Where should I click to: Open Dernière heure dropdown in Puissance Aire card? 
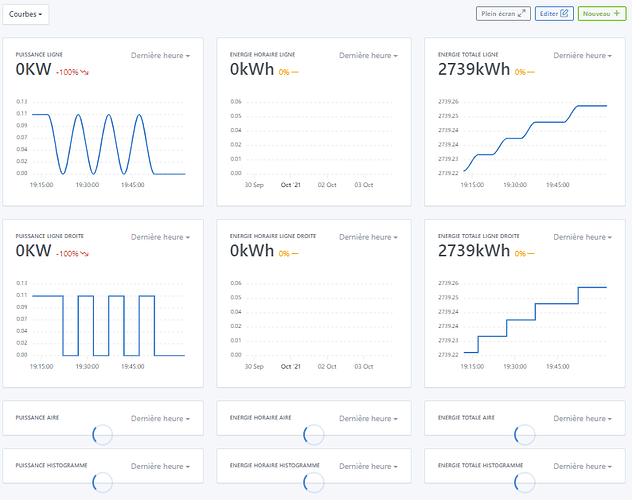[x=160, y=419]
